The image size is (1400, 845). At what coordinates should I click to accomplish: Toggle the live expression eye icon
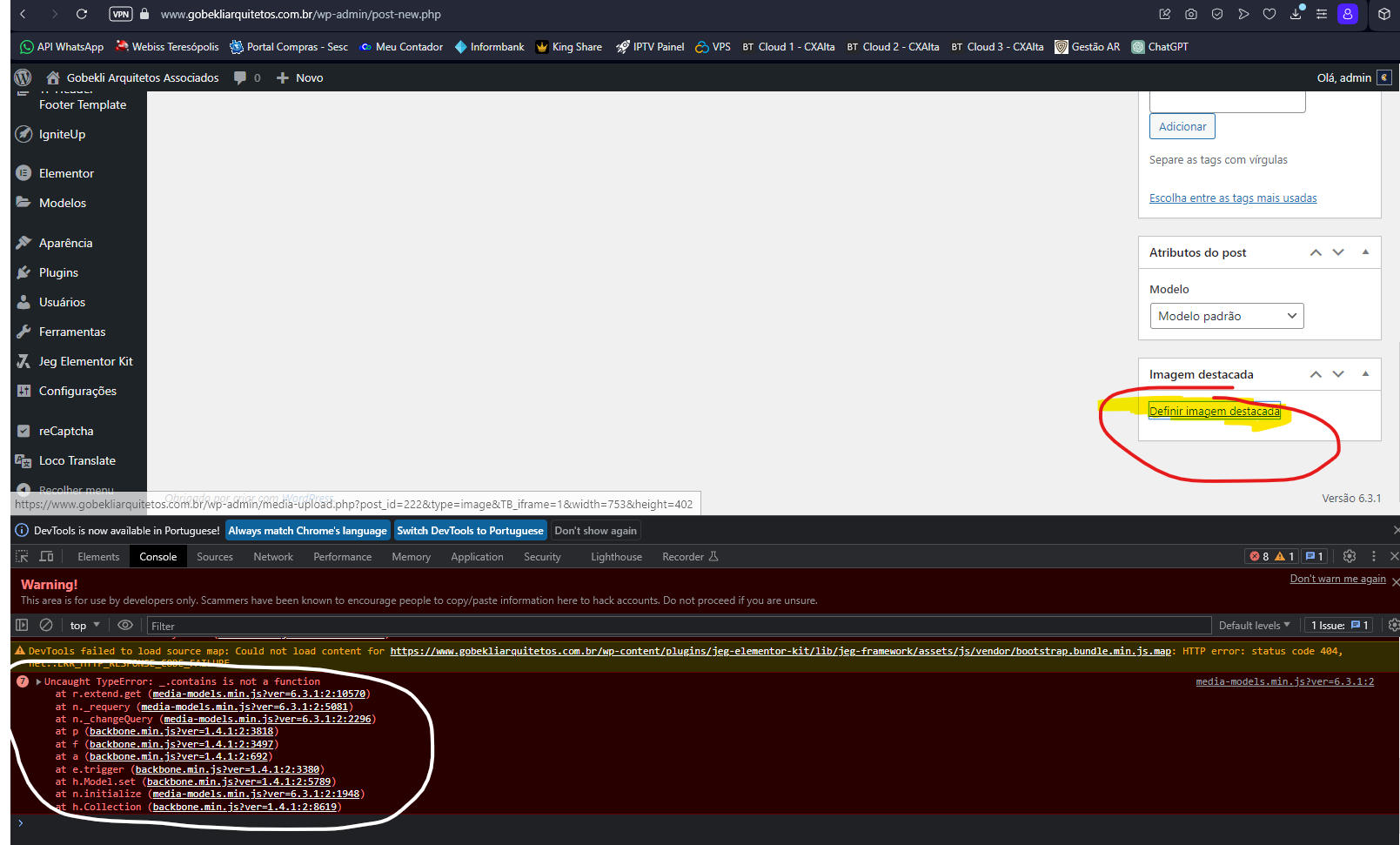click(x=124, y=625)
